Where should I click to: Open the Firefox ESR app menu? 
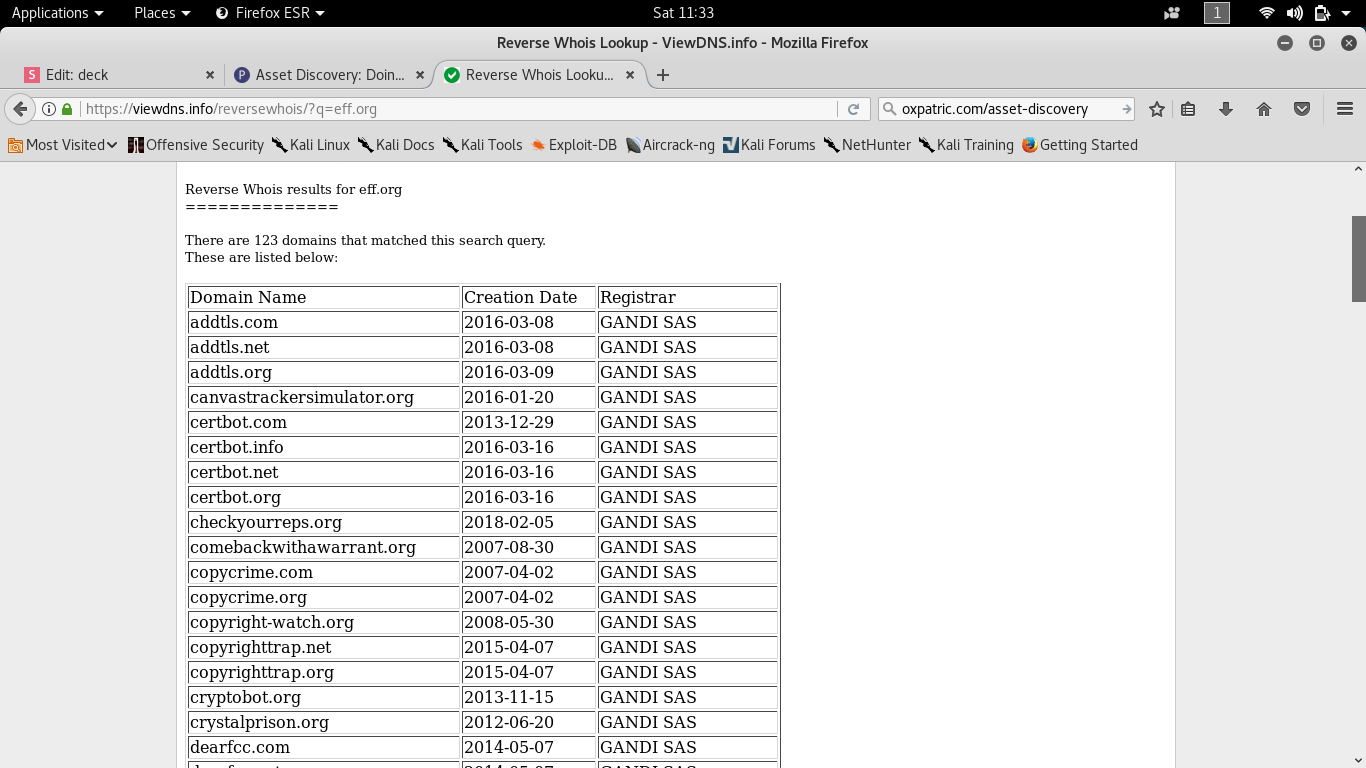[x=270, y=13]
